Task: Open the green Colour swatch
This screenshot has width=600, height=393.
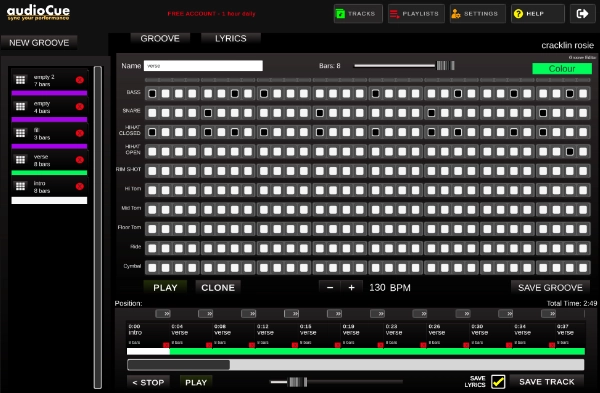Action: tap(562, 68)
